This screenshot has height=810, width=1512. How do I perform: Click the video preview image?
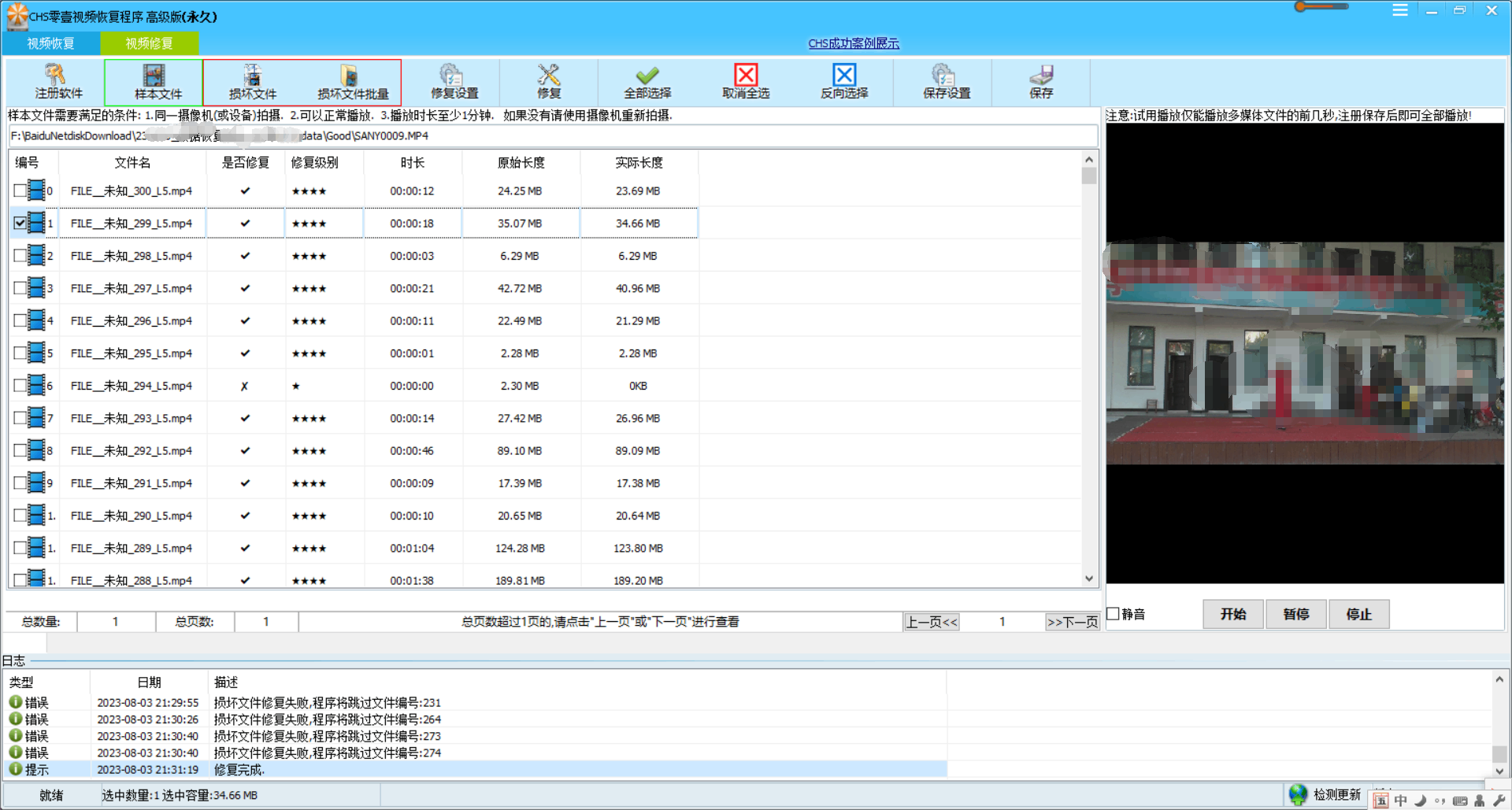[x=1305, y=353]
